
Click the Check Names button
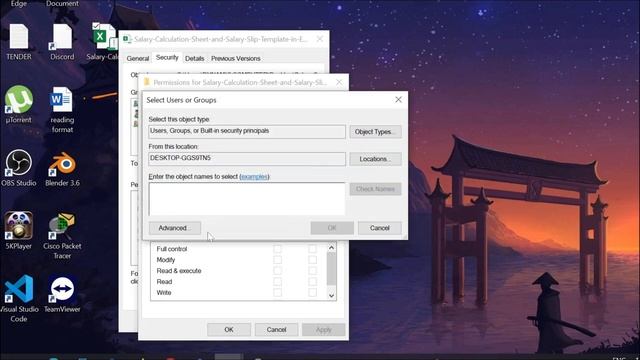click(x=375, y=189)
